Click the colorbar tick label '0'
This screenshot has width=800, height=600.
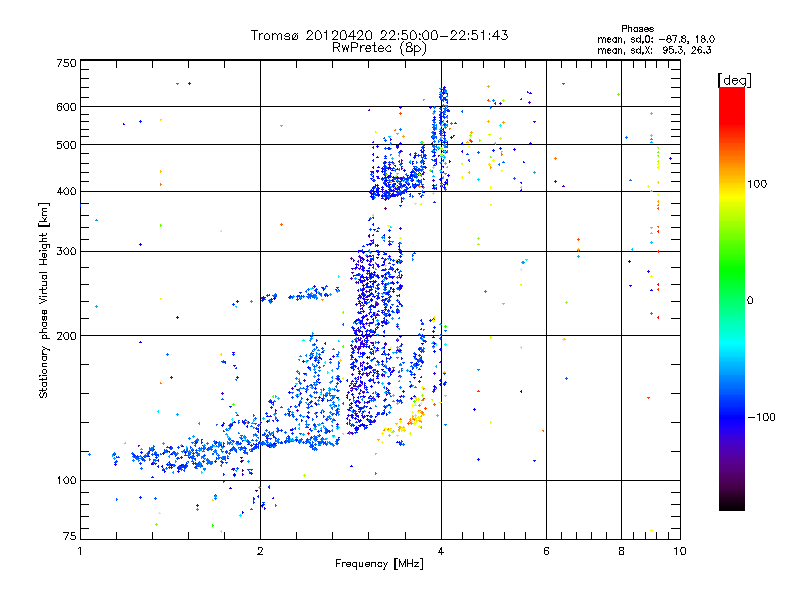[750, 301]
